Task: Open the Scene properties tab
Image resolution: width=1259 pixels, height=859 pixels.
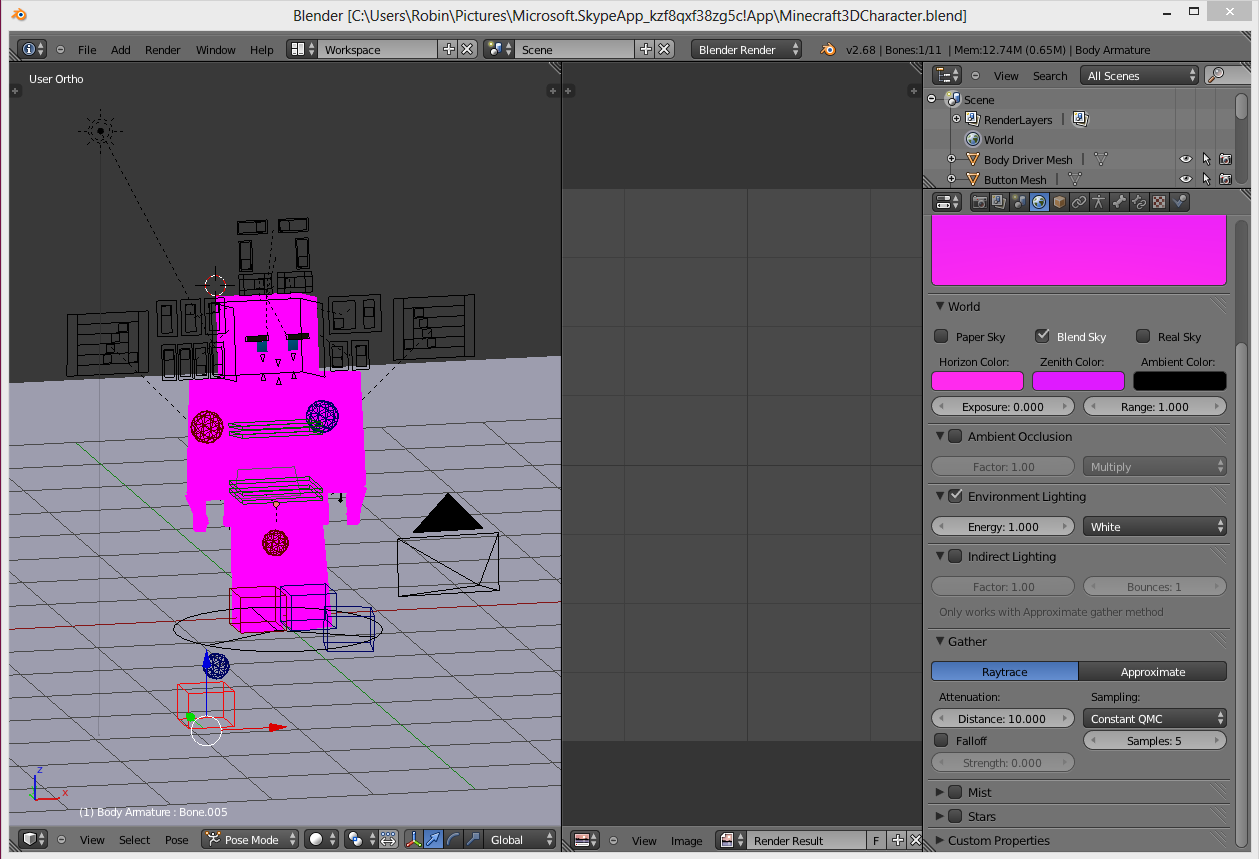Action: point(1019,202)
